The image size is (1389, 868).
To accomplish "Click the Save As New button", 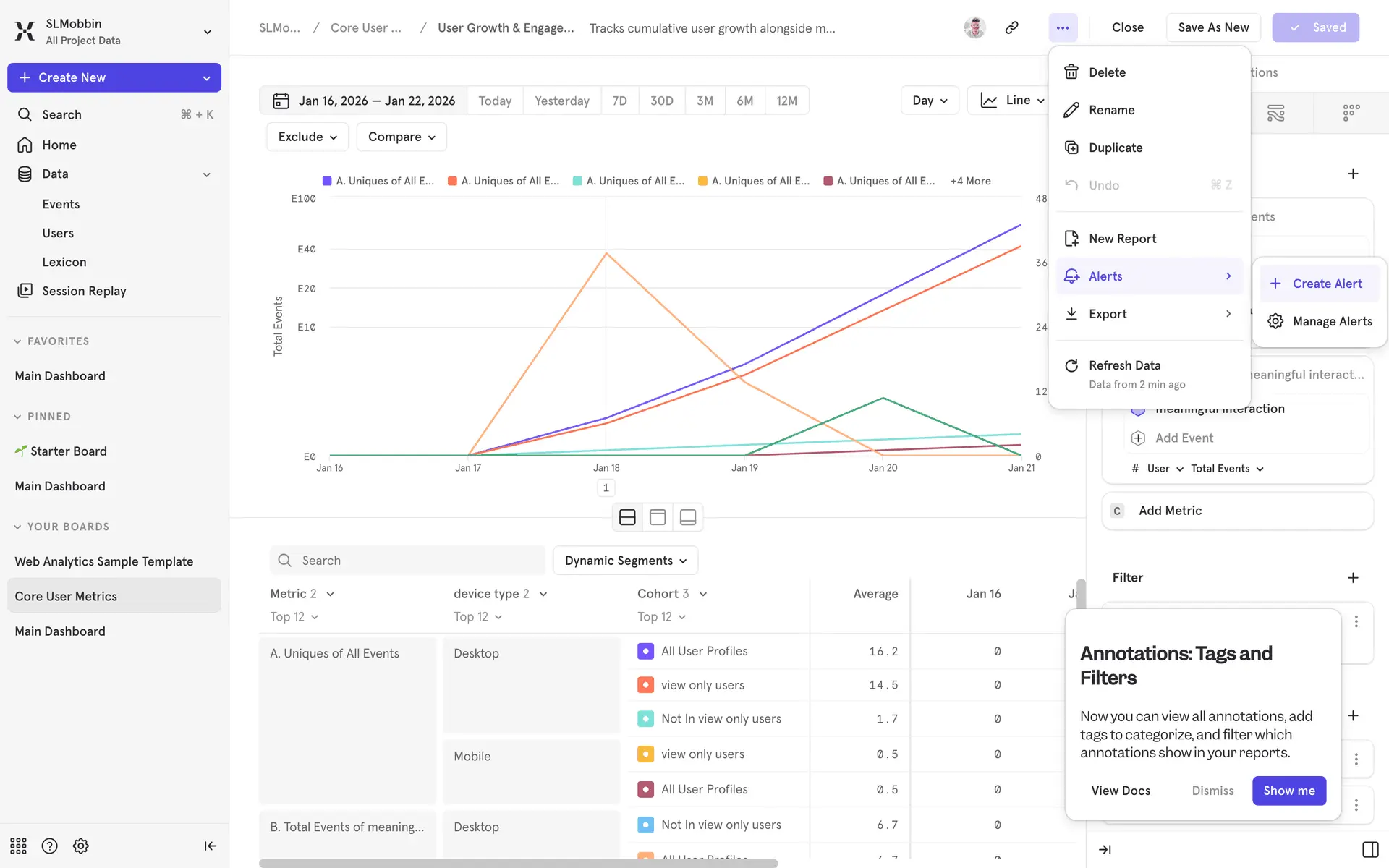I will pos(1212,27).
